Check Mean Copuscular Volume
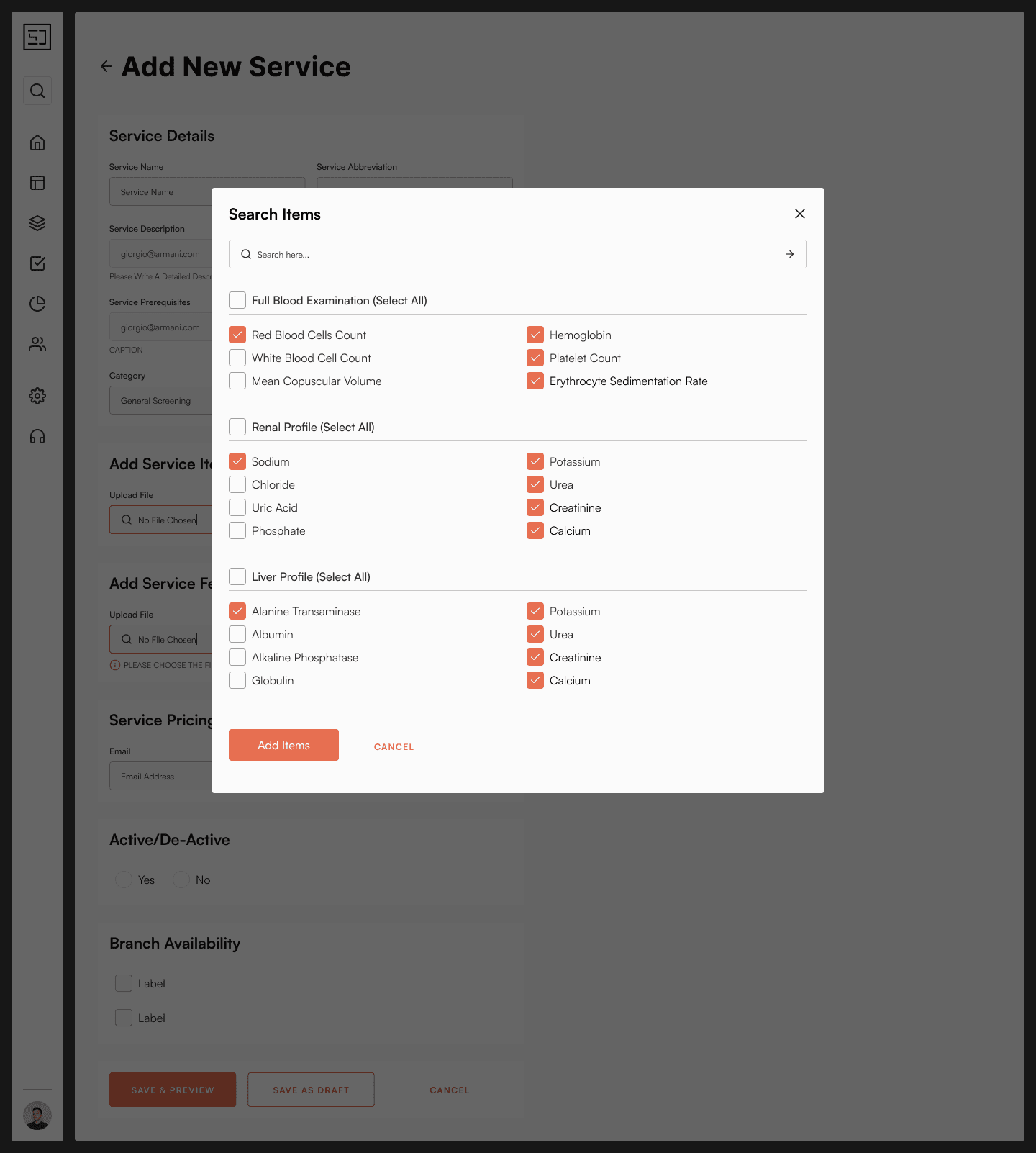1036x1153 pixels. coord(237,381)
